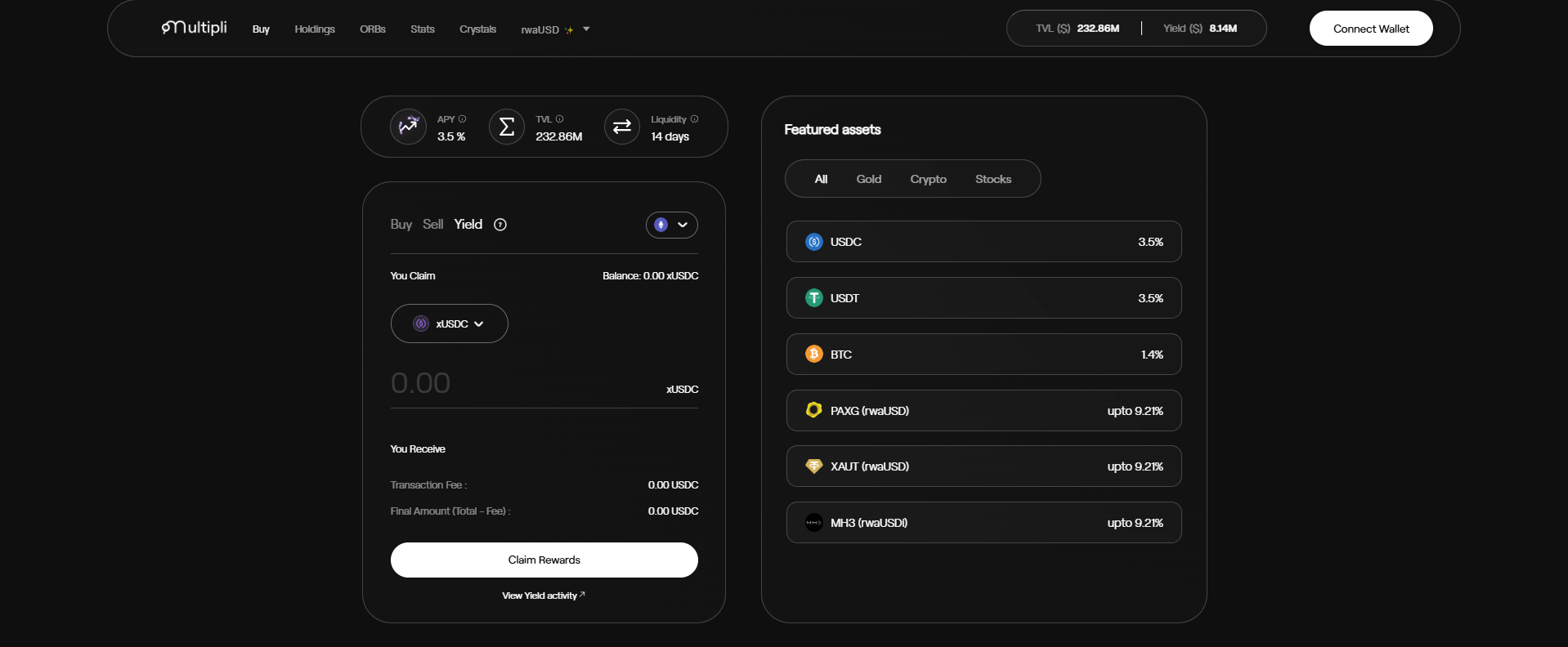Open the Ethereum network selector dropdown
Image resolution: width=1568 pixels, height=647 pixels.
672,225
